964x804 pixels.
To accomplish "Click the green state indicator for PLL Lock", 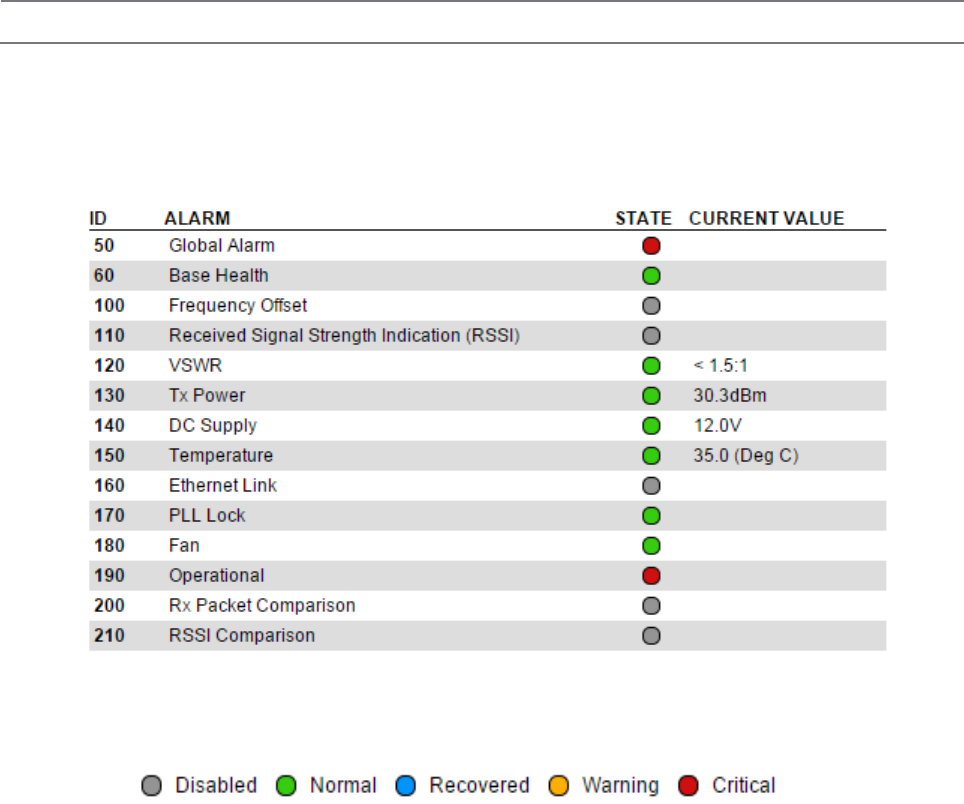I will click(651, 516).
